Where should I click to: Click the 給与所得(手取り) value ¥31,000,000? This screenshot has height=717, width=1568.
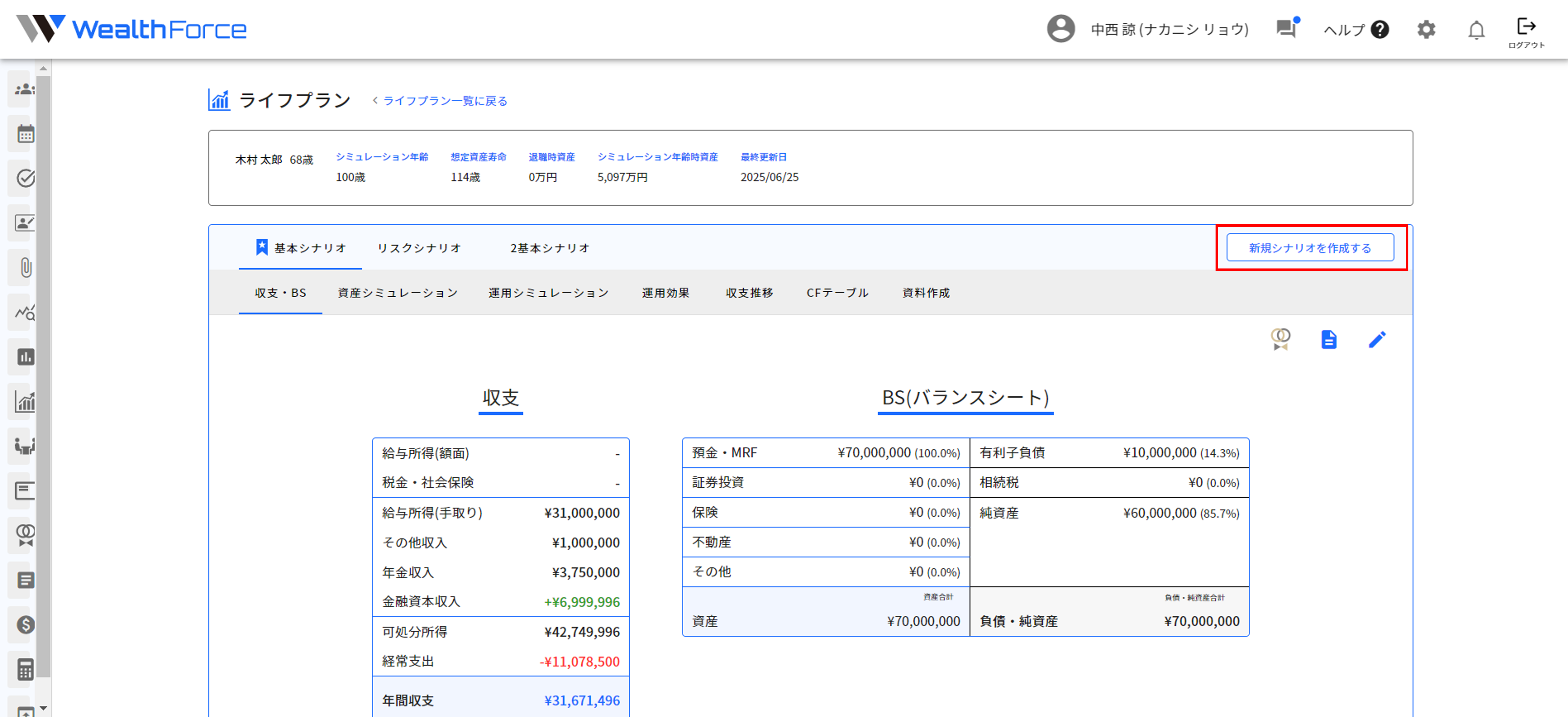click(582, 513)
